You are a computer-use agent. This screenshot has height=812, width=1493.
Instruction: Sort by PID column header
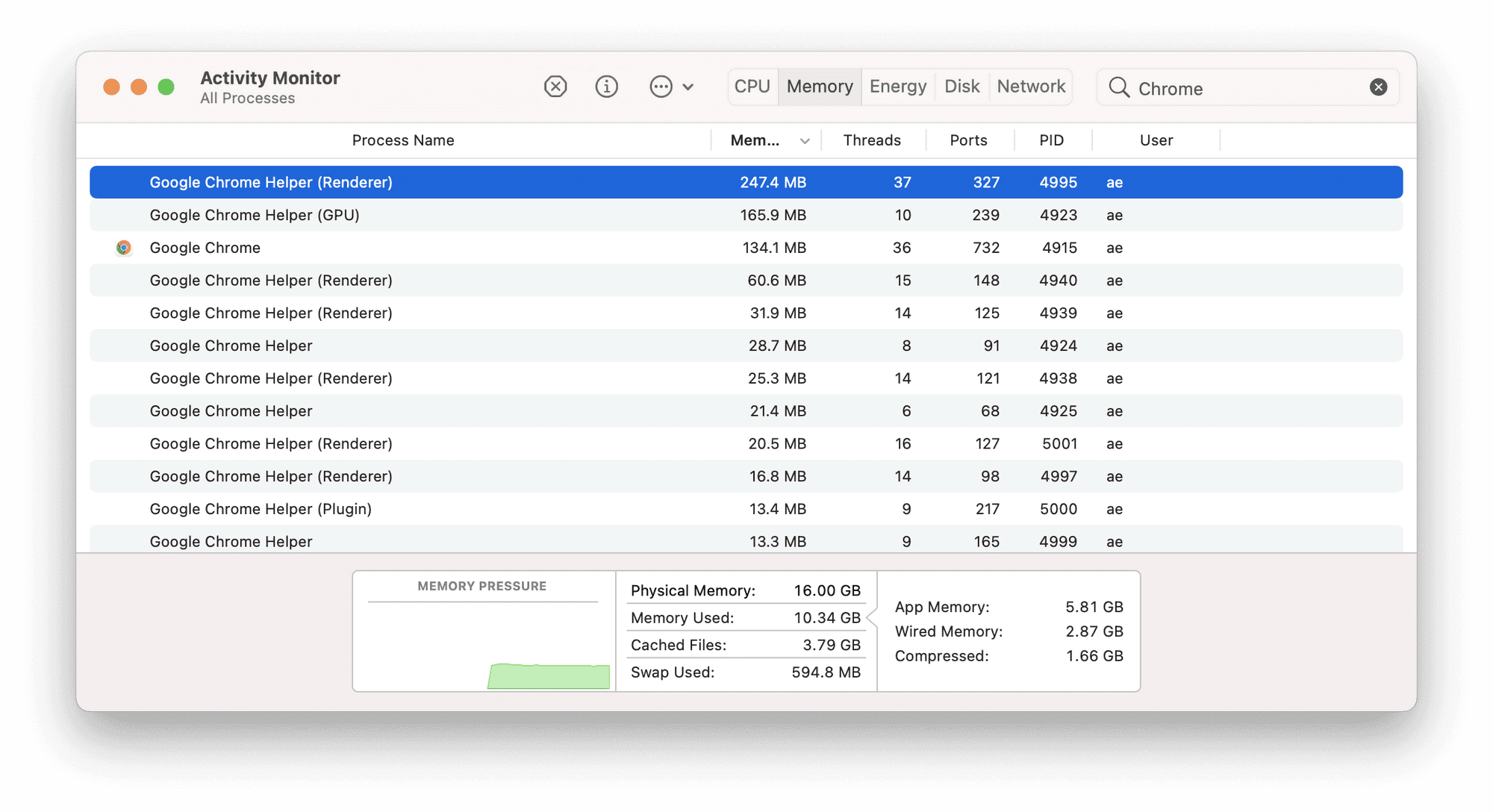1051,140
